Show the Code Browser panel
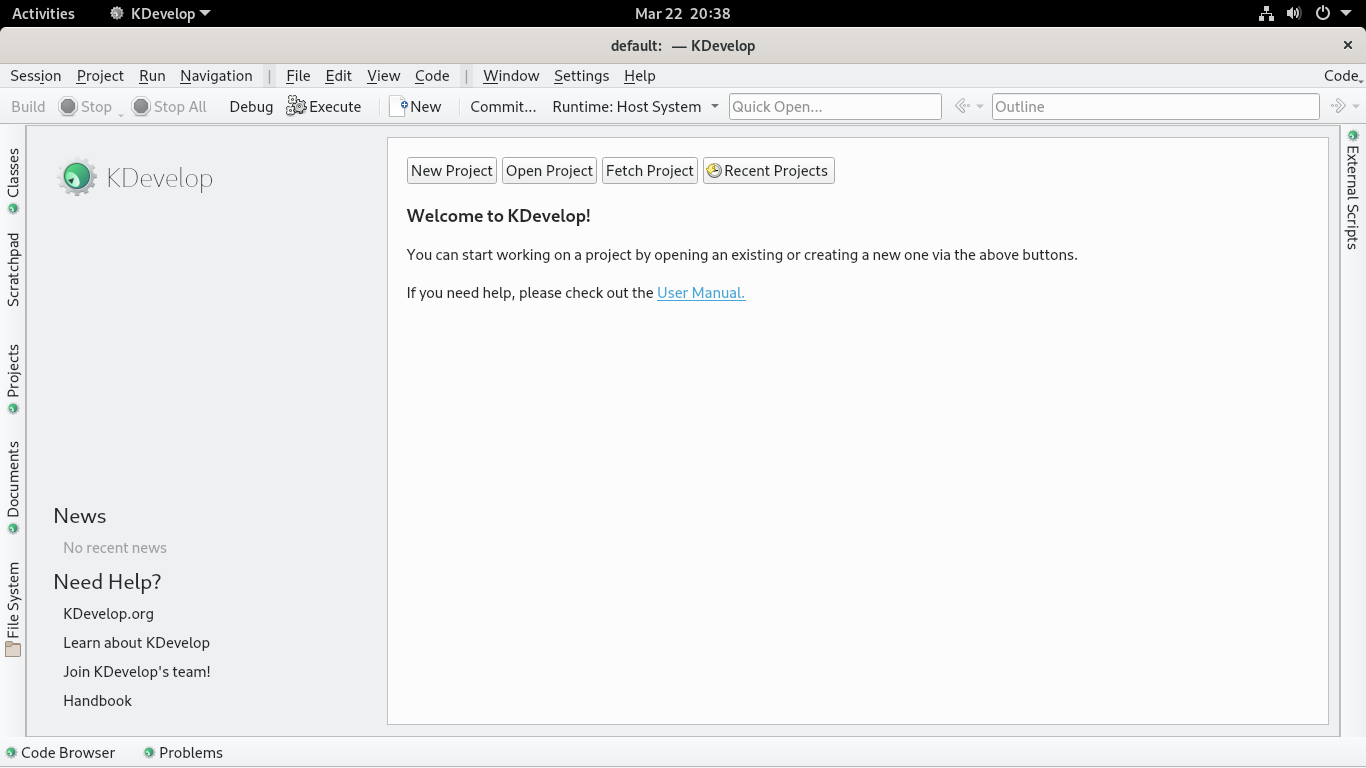Viewport: 1366px width, 768px height. point(60,753)
